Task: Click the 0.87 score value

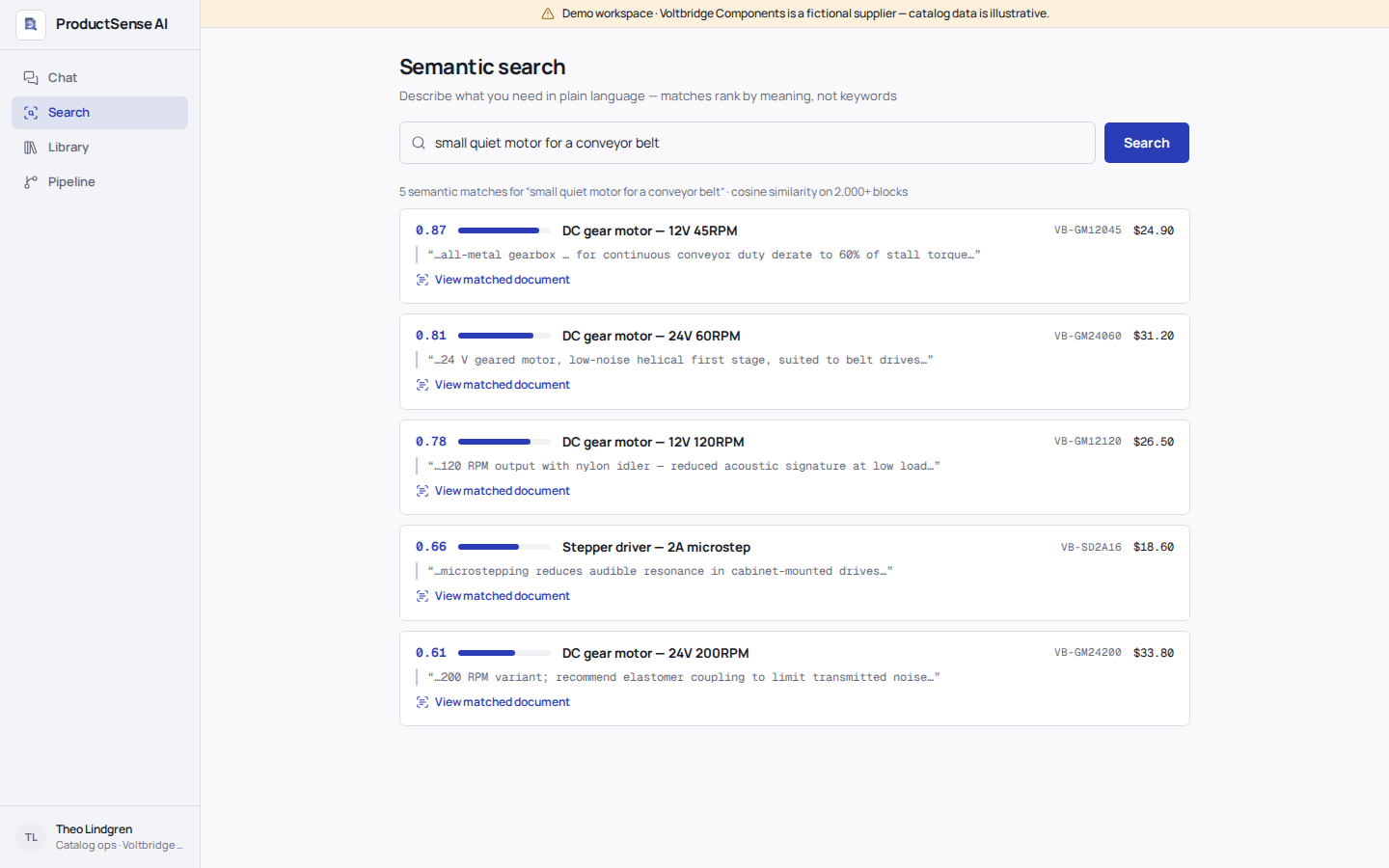Action: point(431,231)
